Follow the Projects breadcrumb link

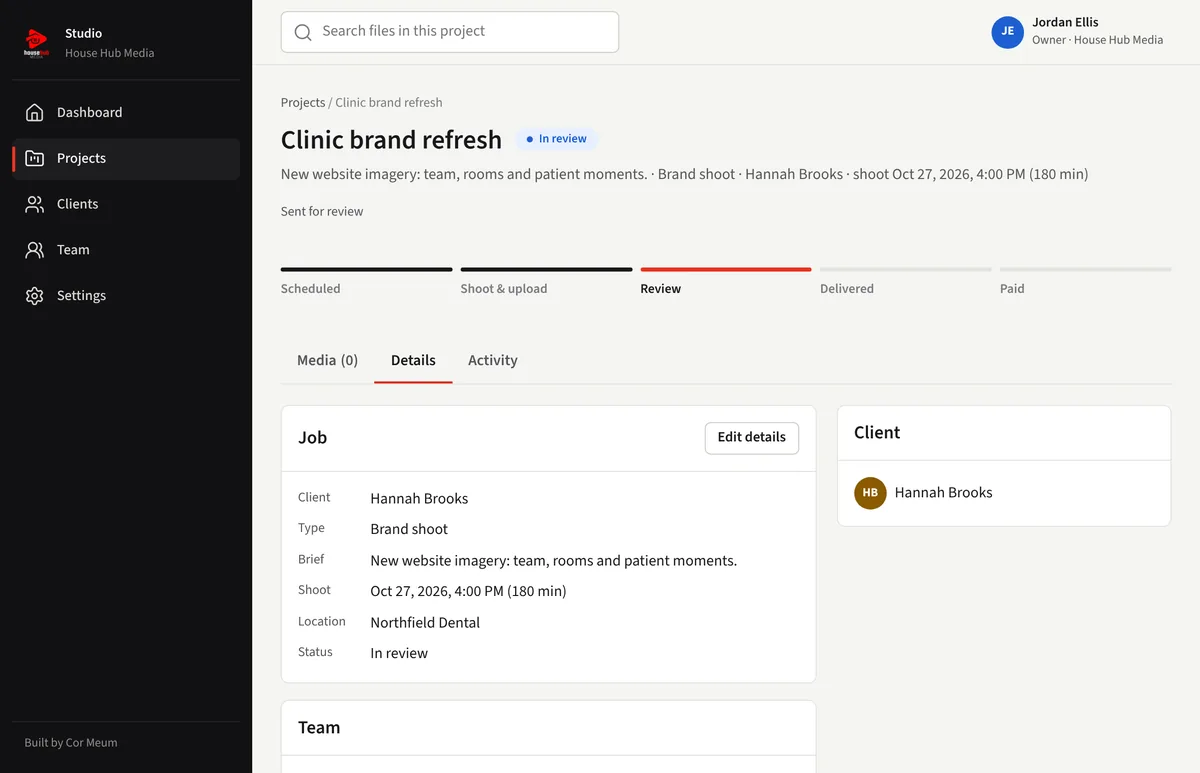[x=303, y=102]
